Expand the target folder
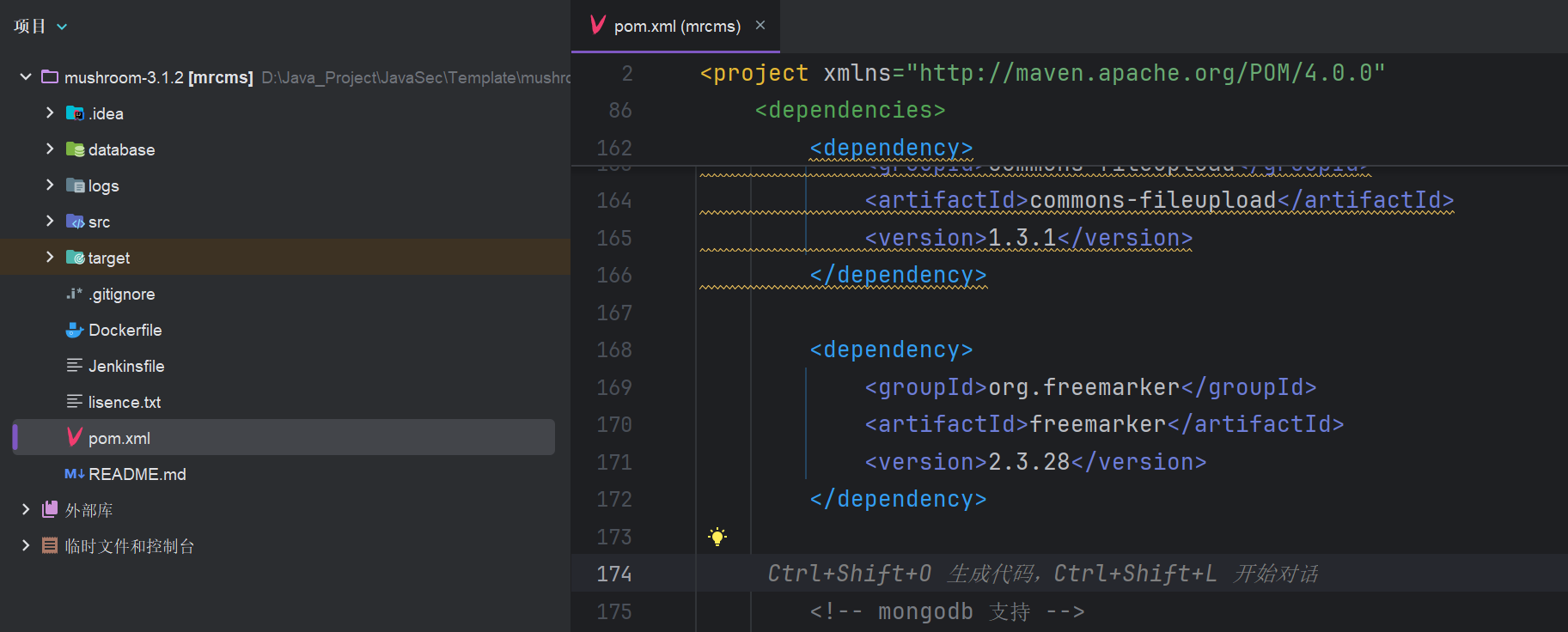1568x632 pixels. (50, 258)
